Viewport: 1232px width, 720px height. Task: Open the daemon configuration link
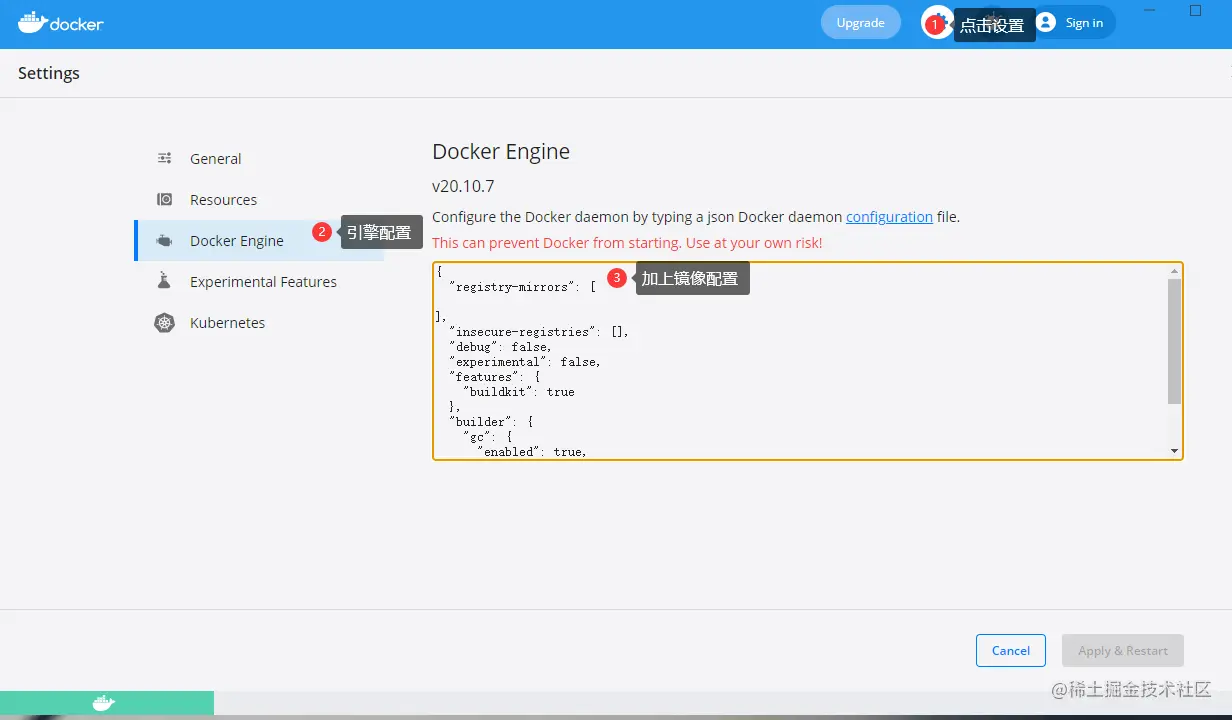click(889, 216)
